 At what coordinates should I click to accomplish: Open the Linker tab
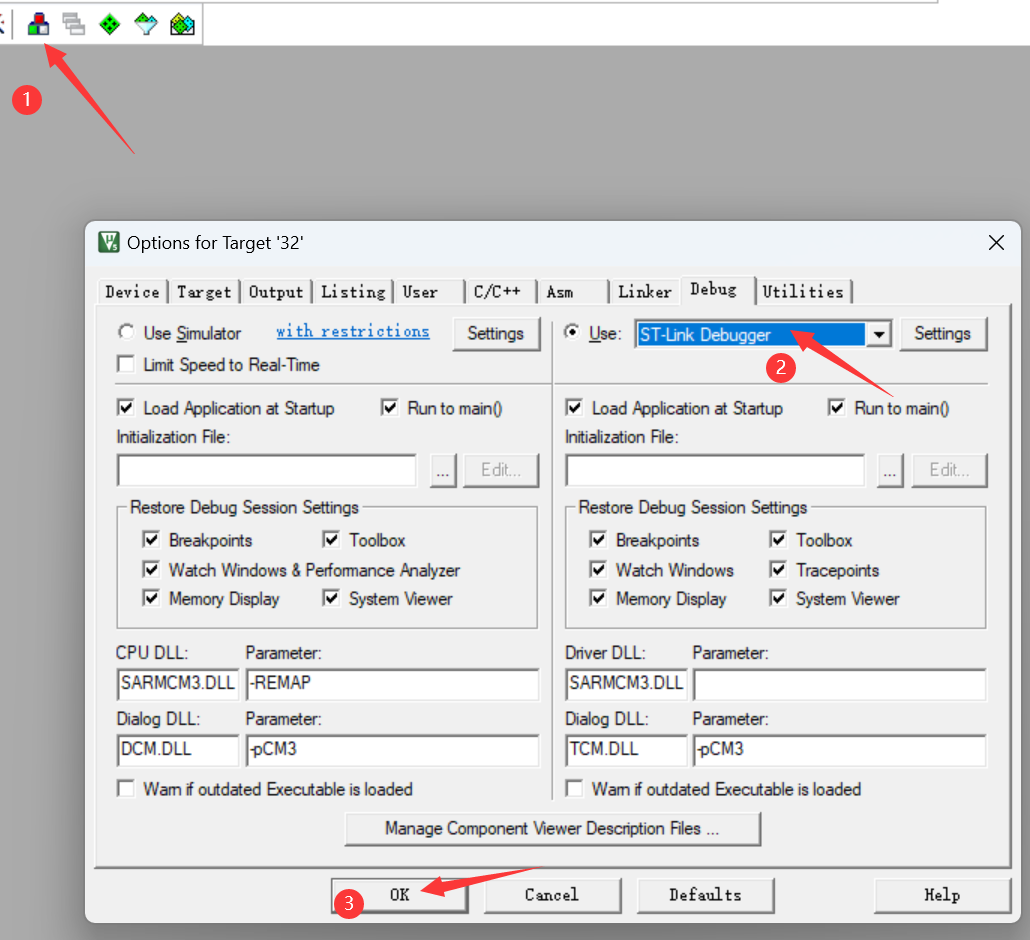[644, 292]
